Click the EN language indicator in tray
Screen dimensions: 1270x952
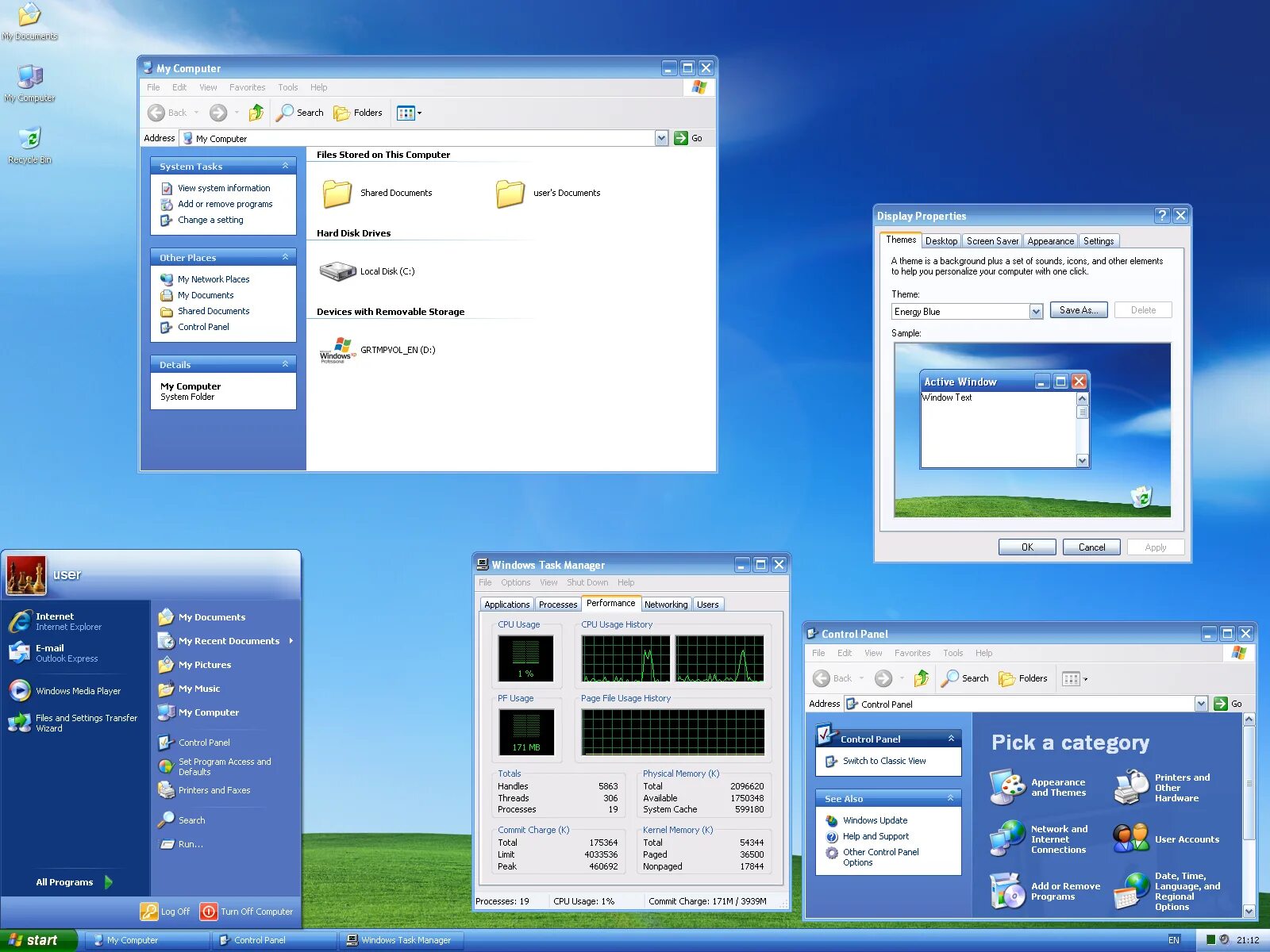pyautogui.click(x=1174, y=940)
